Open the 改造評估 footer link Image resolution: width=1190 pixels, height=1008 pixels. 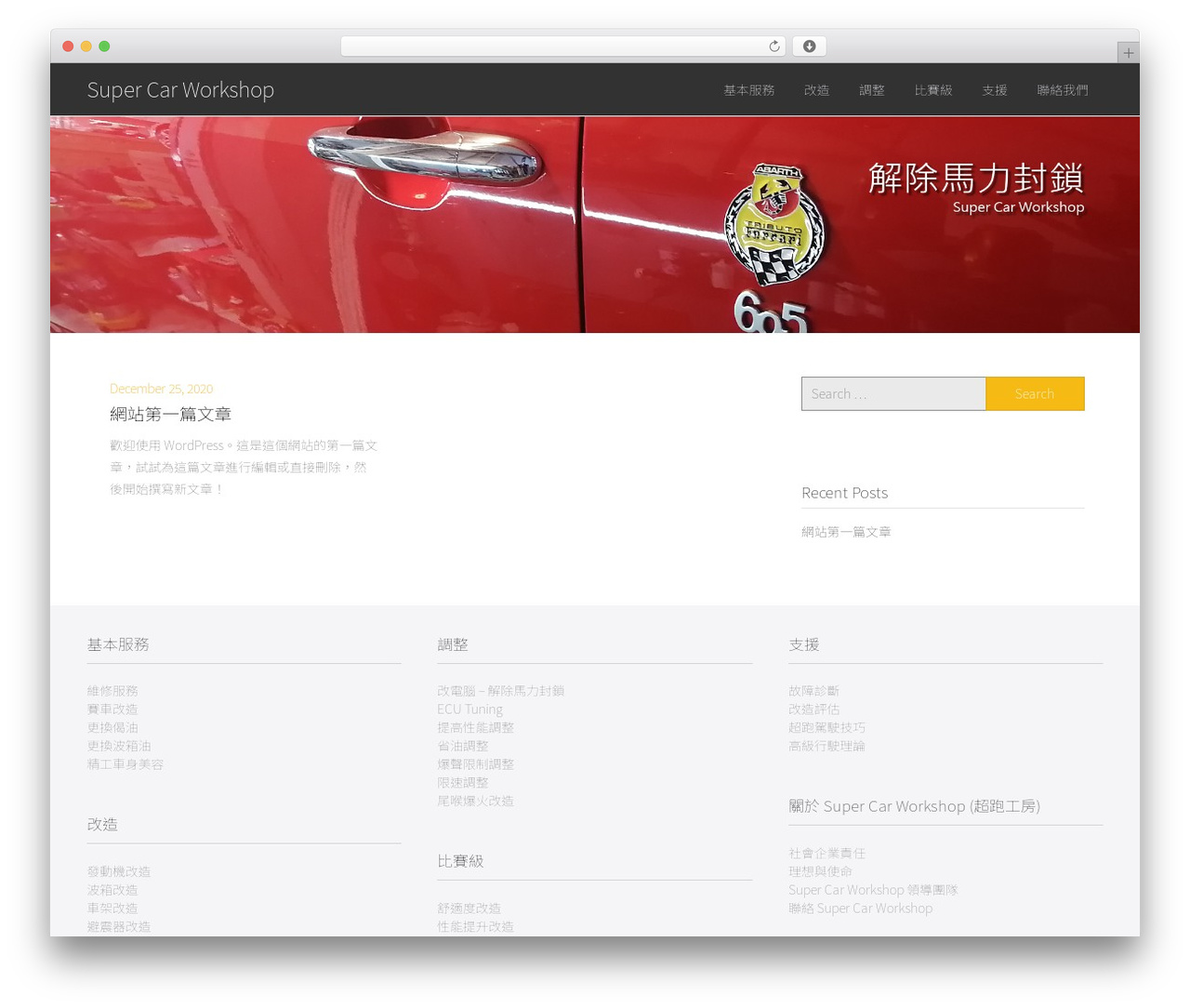coord(814,709)
